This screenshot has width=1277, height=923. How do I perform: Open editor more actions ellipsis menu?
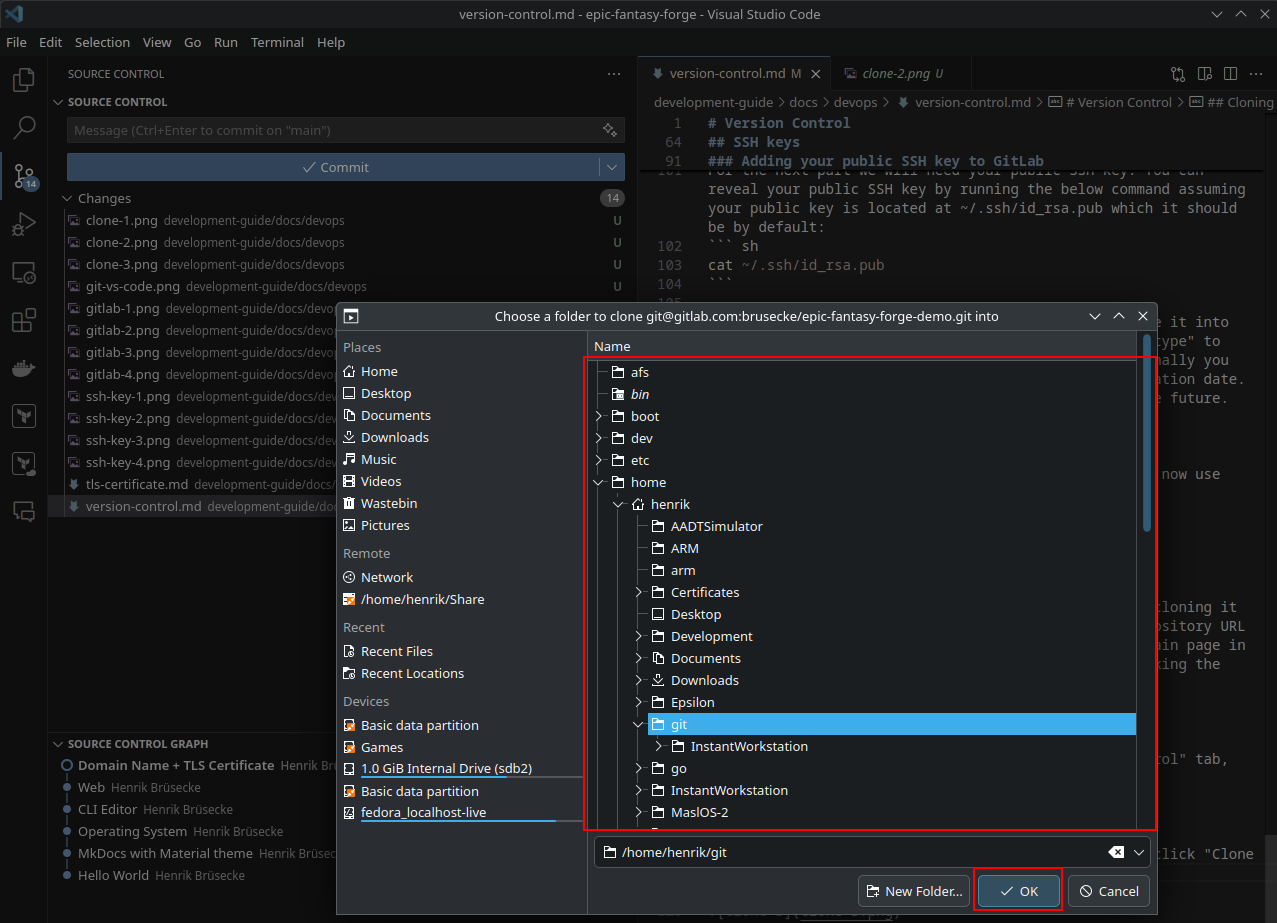(1256, 74)
